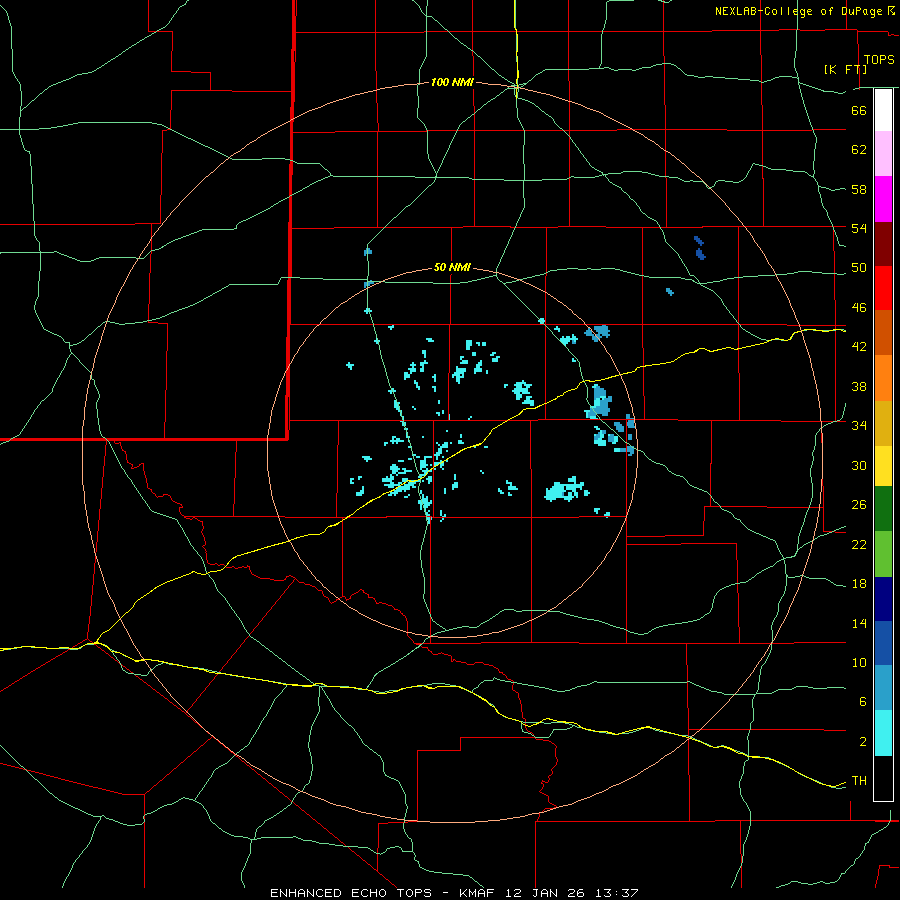
Task: Click the "22" scale value
Action: click(859, 544)
